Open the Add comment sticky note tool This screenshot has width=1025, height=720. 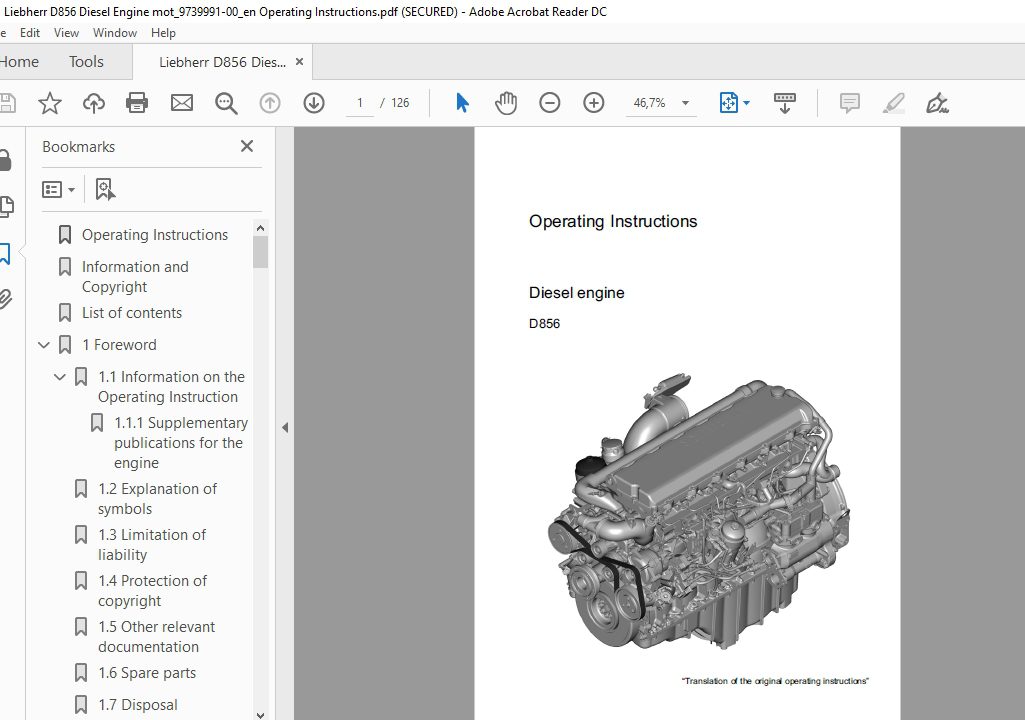850,103
